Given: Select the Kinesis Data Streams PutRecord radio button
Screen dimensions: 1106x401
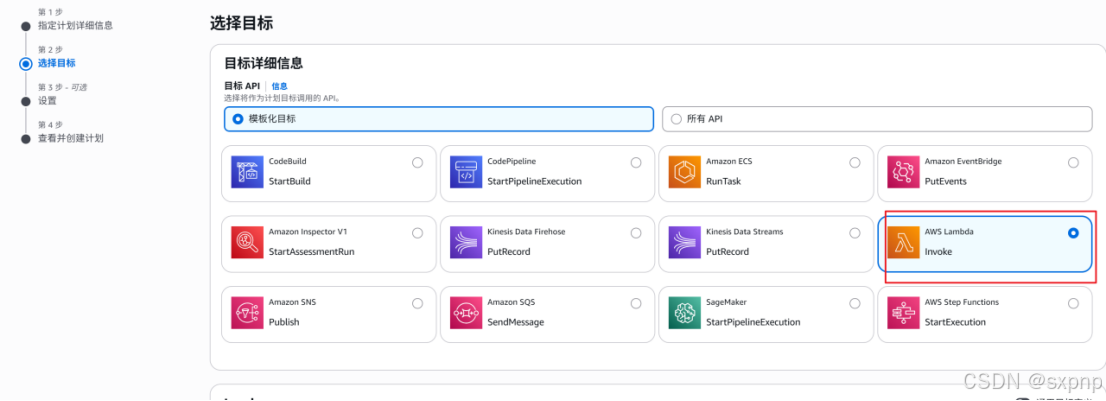Looking at the screenshot, I should pyautogui.click(x=855, y=233).
